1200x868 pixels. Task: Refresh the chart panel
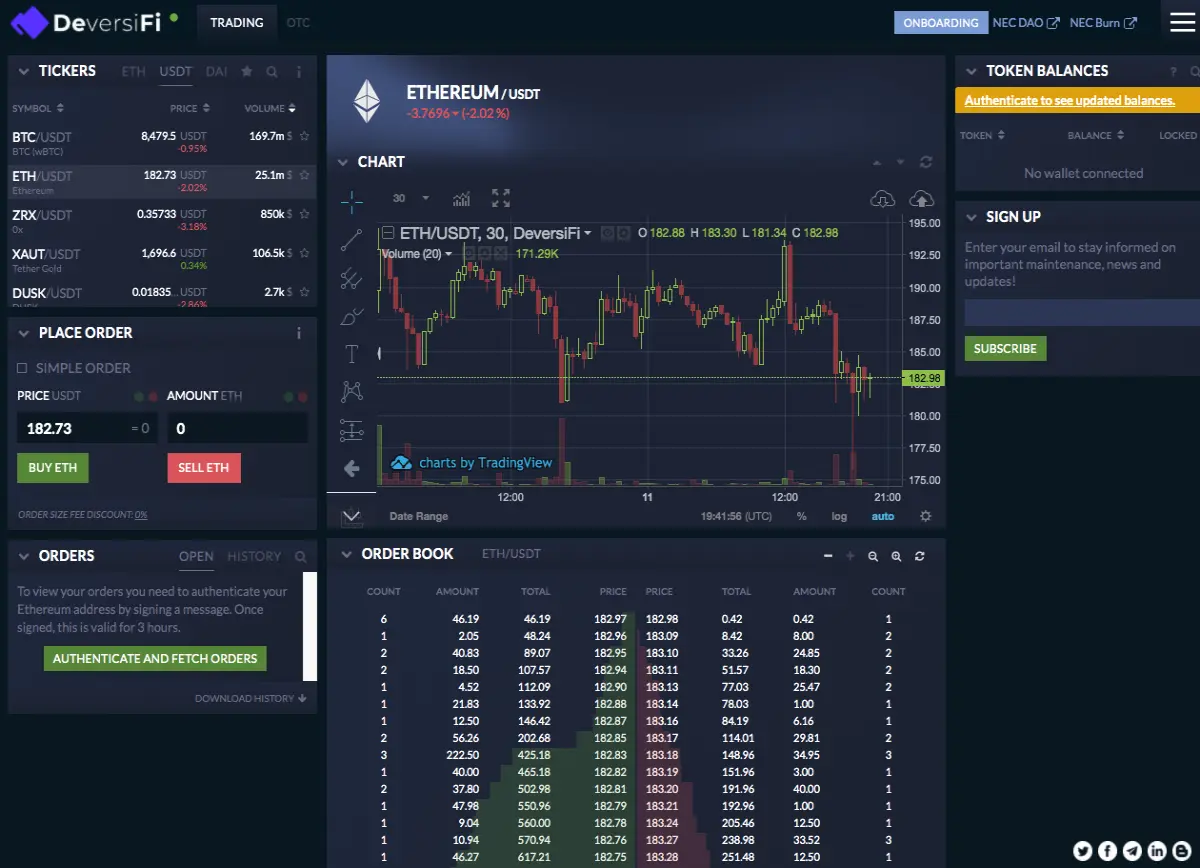click(x=926, y=162)
